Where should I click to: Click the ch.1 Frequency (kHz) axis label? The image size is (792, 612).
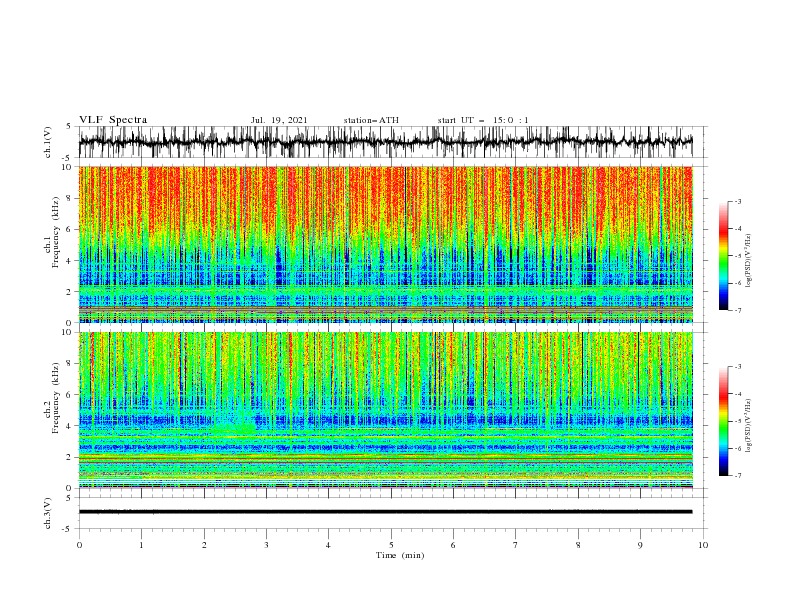tap(52, 232)
